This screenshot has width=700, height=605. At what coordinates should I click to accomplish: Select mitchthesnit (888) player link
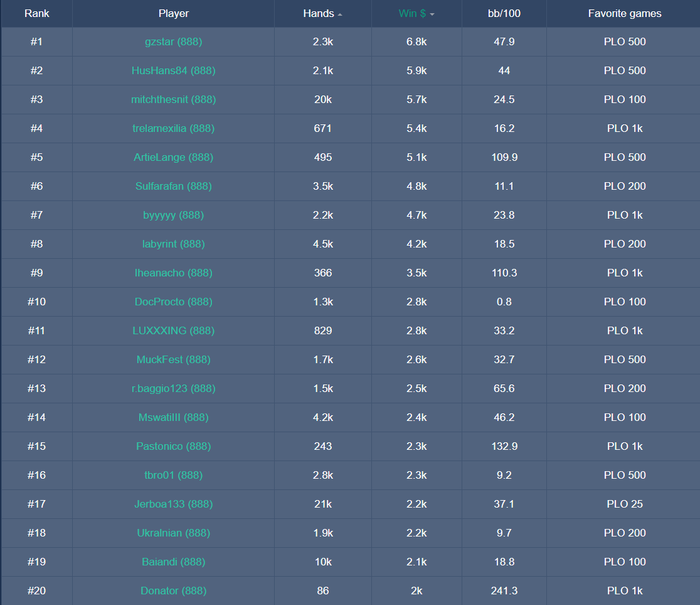point(173,100)
